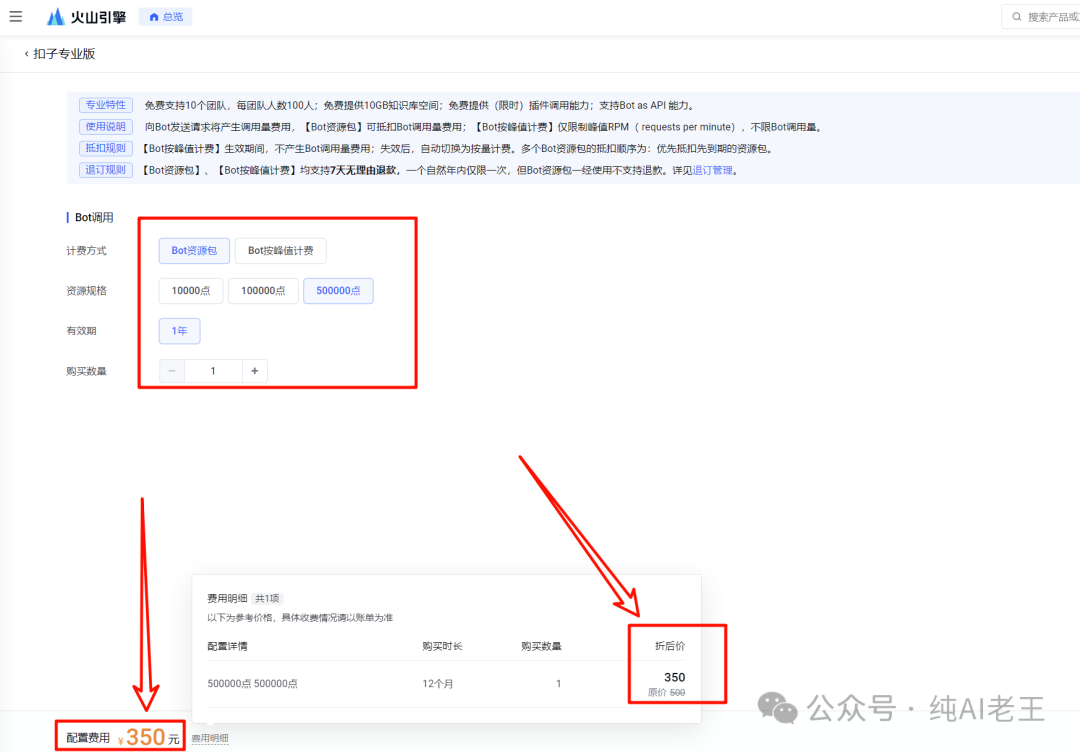The image size is (1080, 752).
Task: Click the purchase quantity input field
Action: point(213,371)
